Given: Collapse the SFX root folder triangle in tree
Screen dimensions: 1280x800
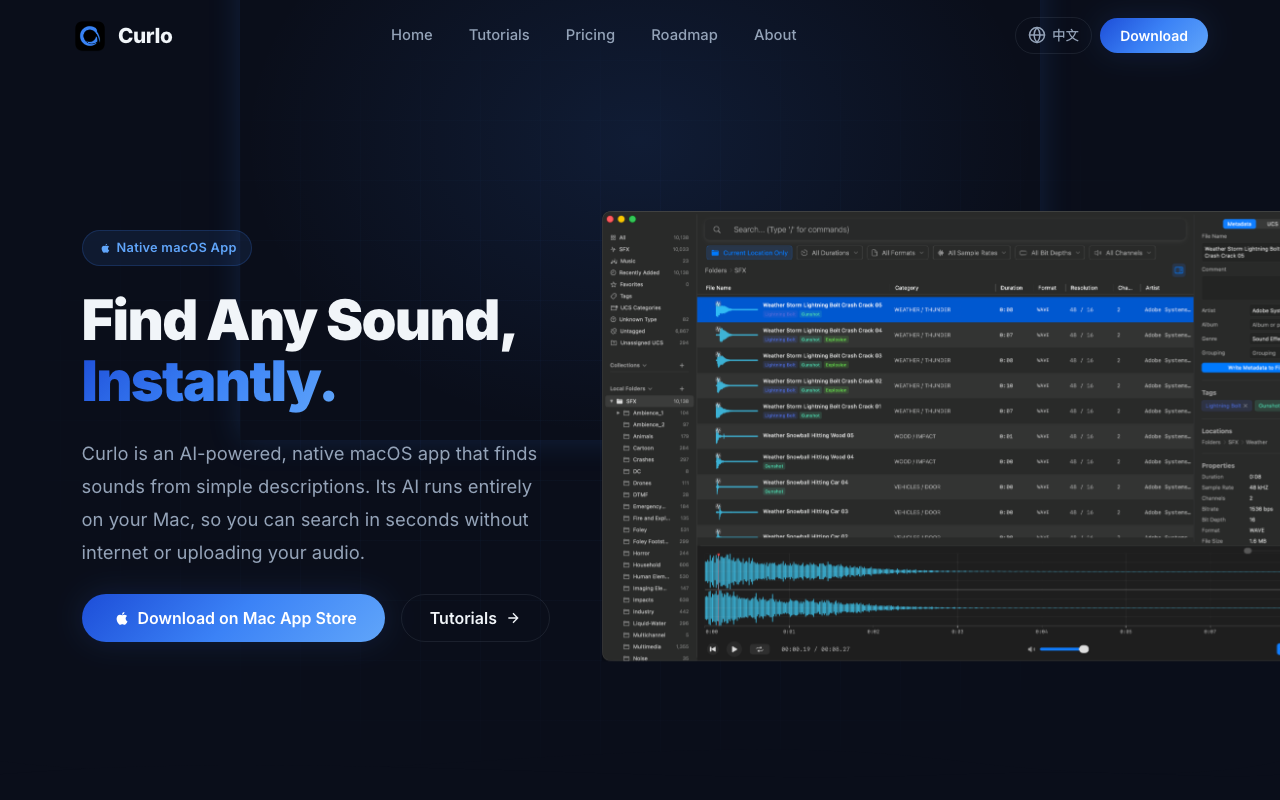Looking at the screenshot, I should [x=611, y=401].
